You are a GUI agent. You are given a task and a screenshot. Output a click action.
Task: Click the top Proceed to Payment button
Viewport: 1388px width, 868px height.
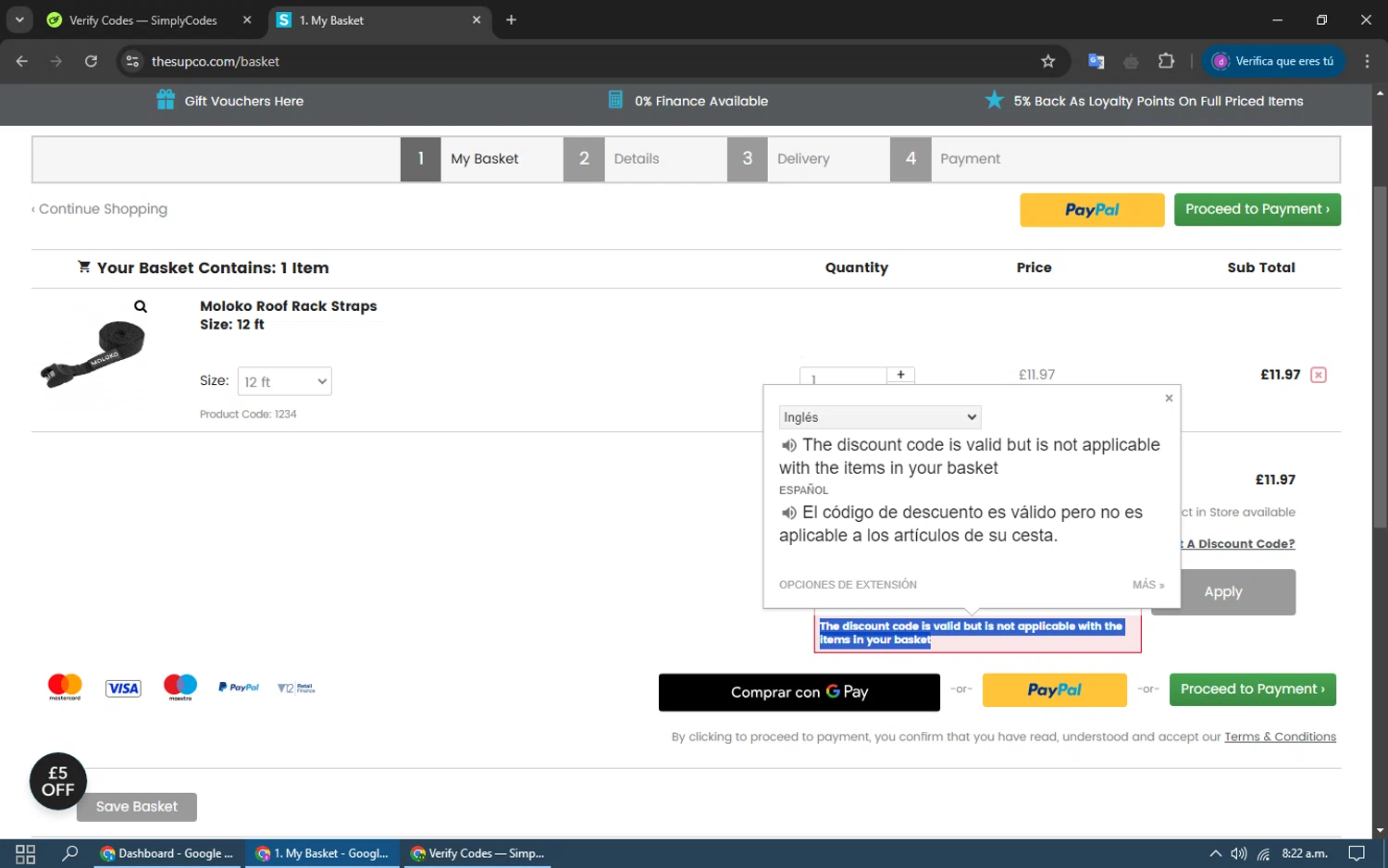pyautogui.click(x=1257, y=209)
